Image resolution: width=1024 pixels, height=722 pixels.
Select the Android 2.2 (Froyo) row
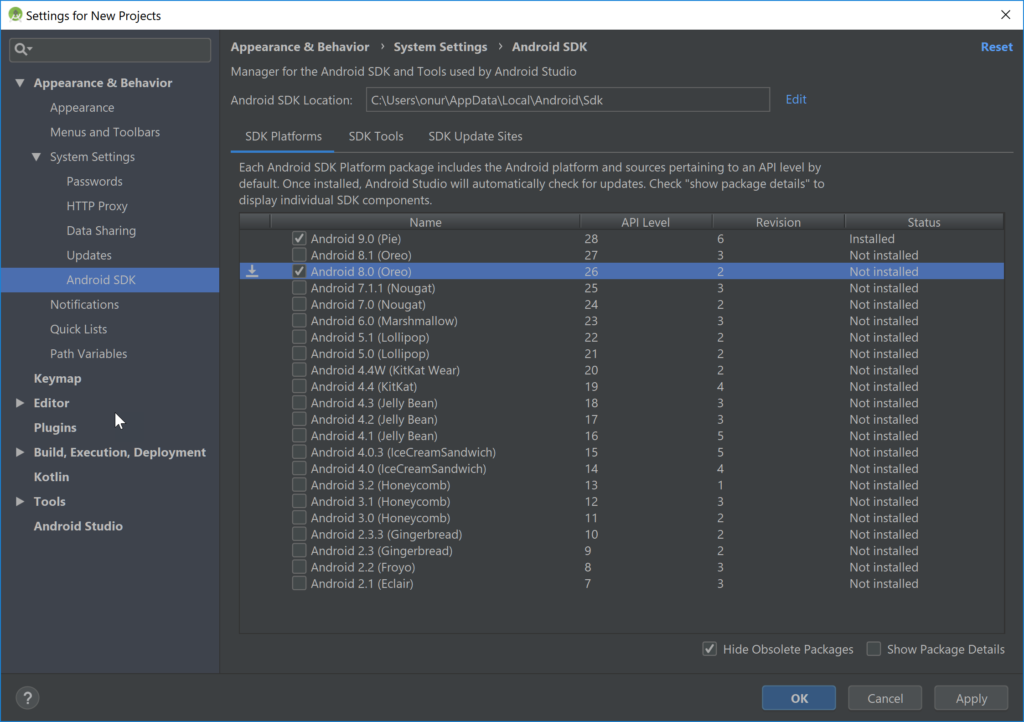[x=621, y=567]
